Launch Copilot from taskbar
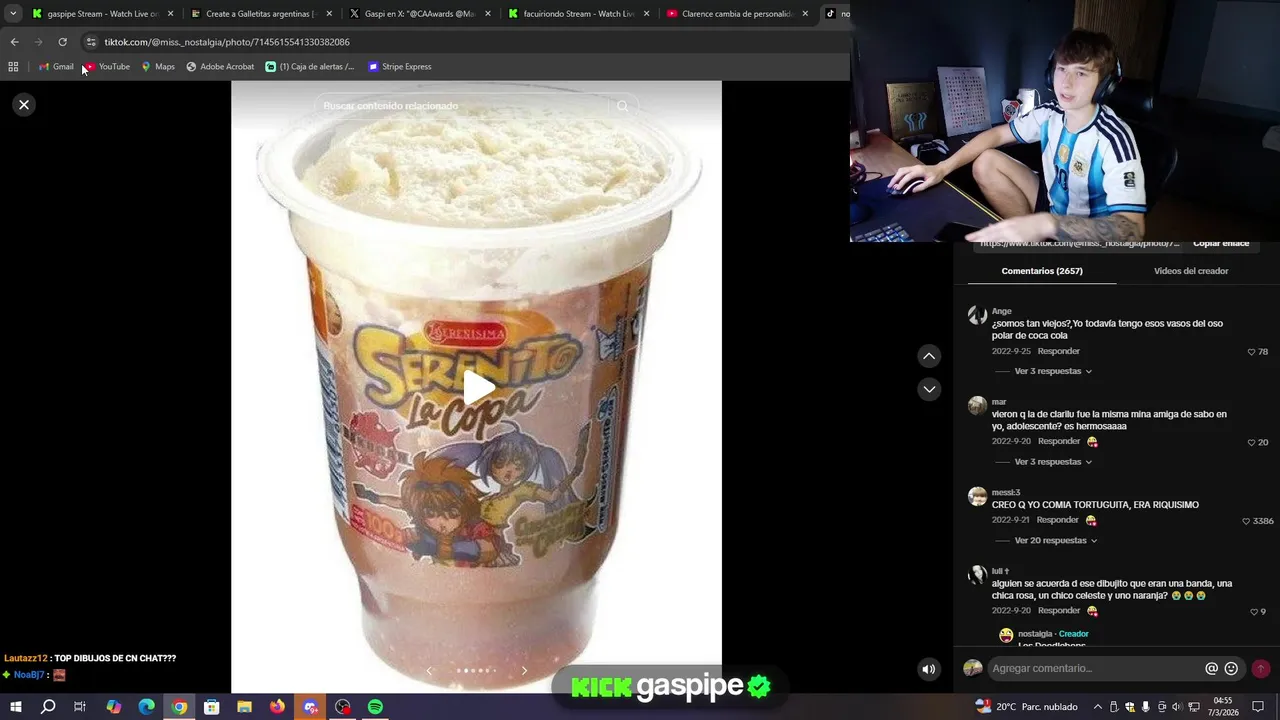 tap(113, 707)
